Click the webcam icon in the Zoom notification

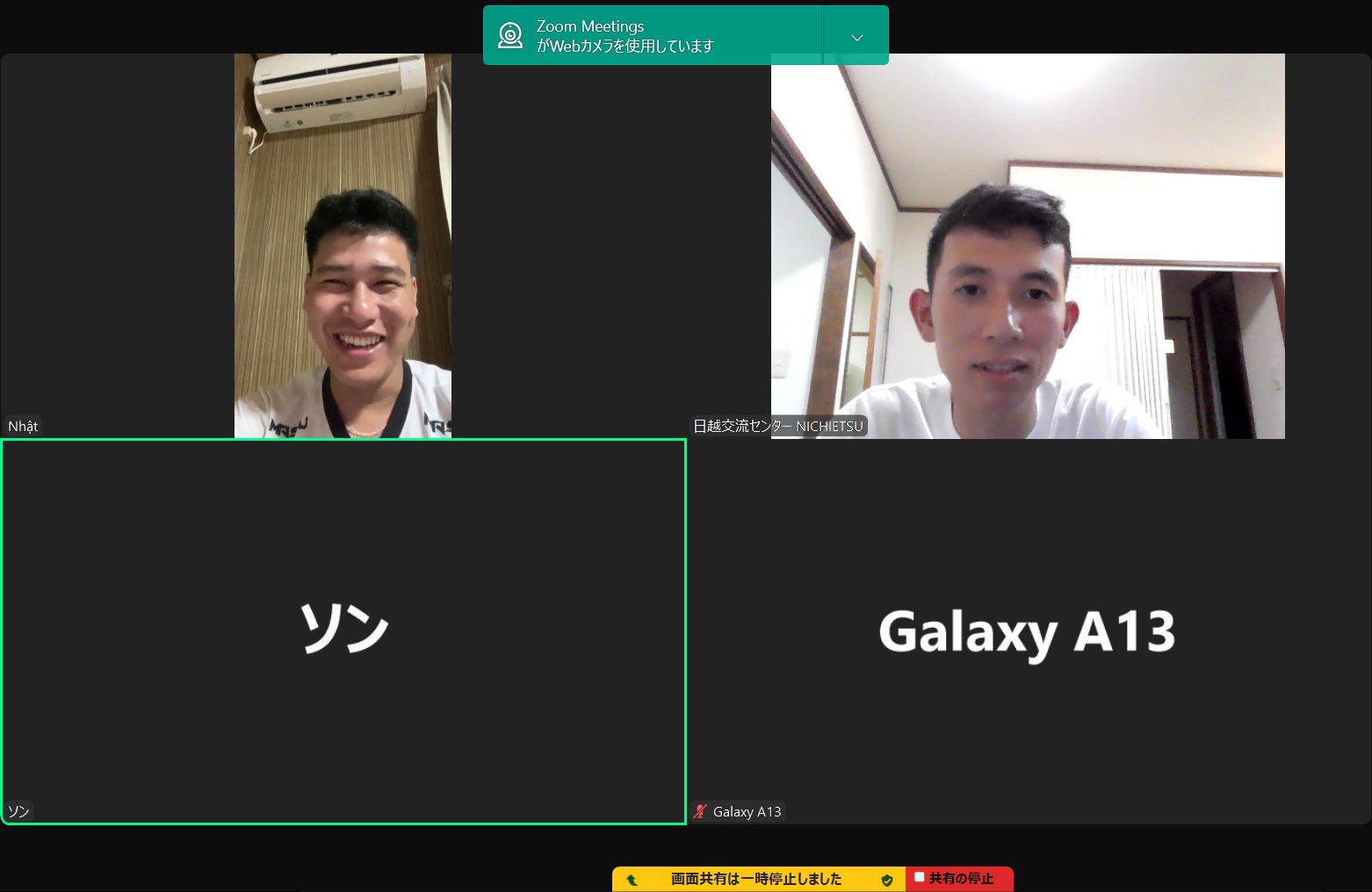[x=510, y=35]
